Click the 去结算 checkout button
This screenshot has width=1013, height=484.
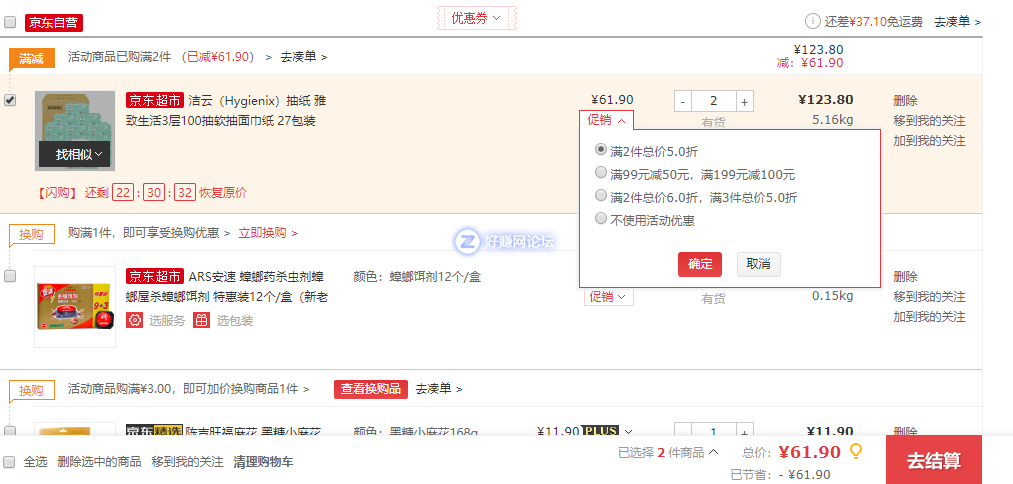point(934,460)
